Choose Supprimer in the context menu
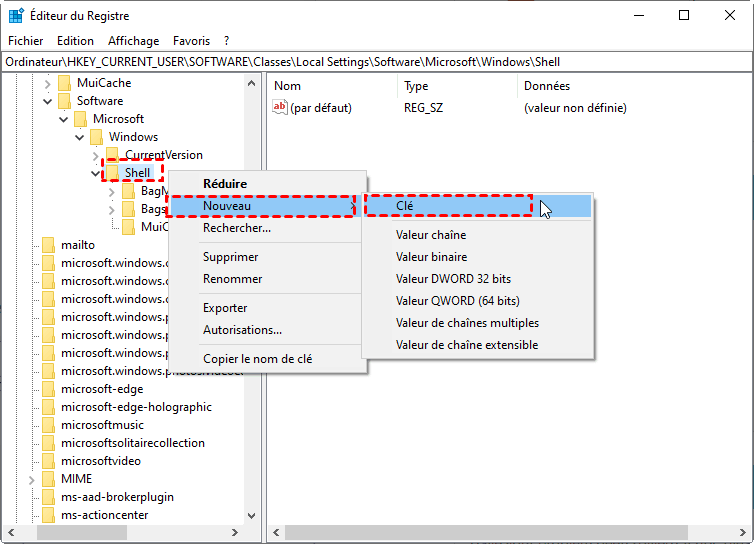This screenshot has width=754, height=544. tap(267, 257)
